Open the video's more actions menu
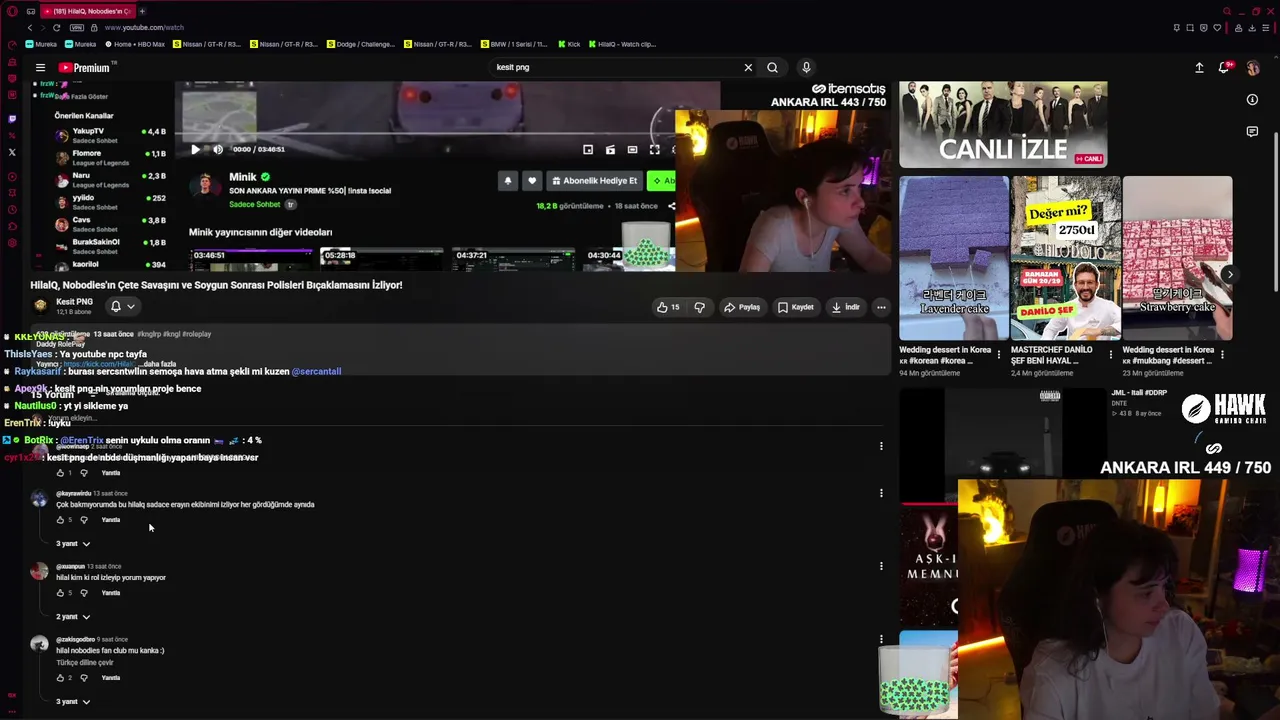Screen dimensions: 1280x720 tap(881, 307)
